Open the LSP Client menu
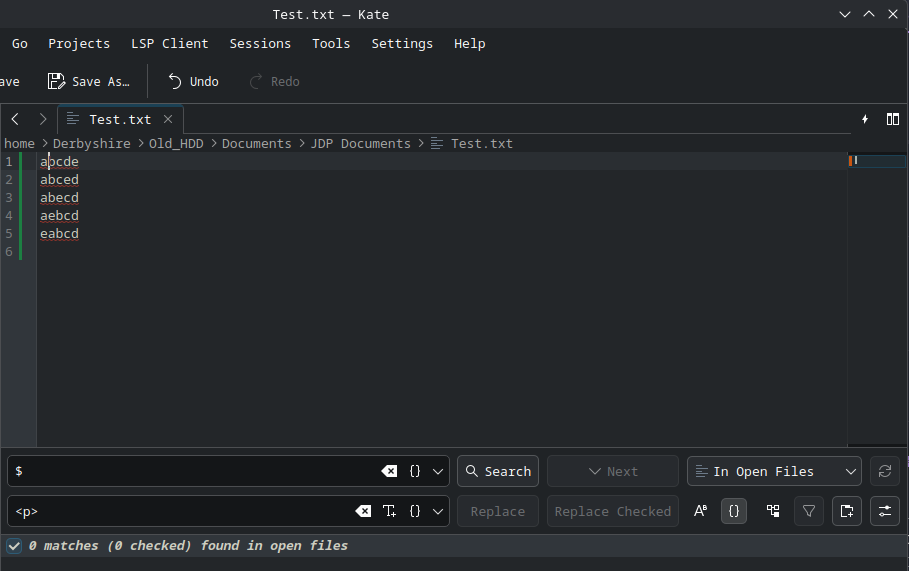Viewport: 909px width, 571px height. pos(169,44)
